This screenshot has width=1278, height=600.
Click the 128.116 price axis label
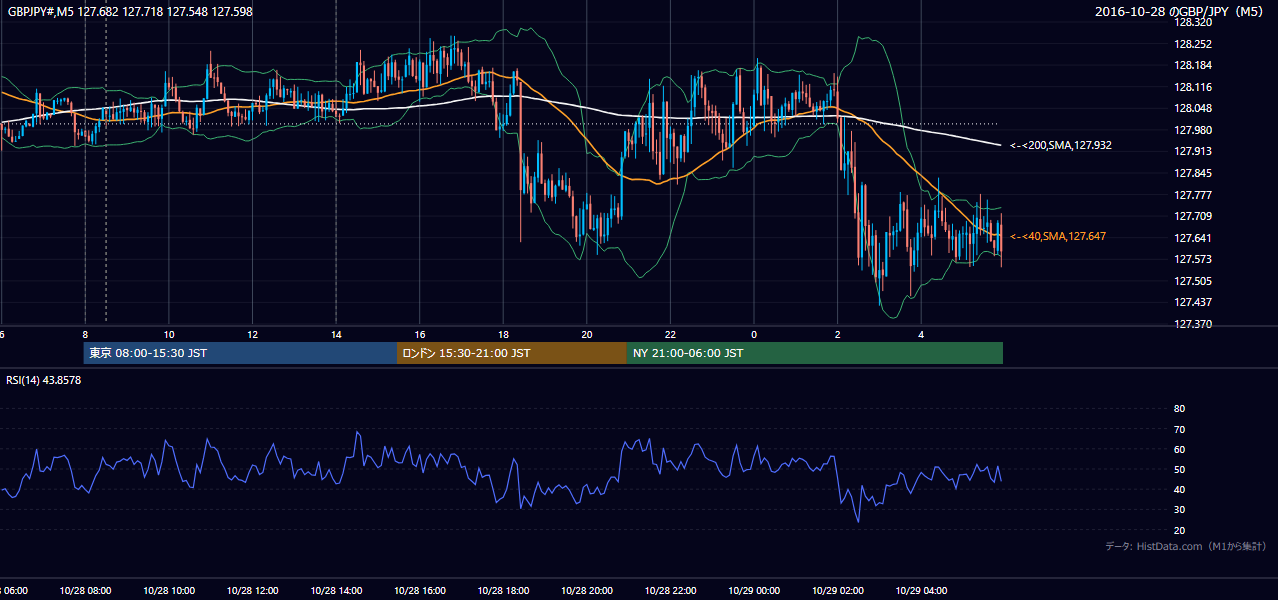click(1192, 87)
